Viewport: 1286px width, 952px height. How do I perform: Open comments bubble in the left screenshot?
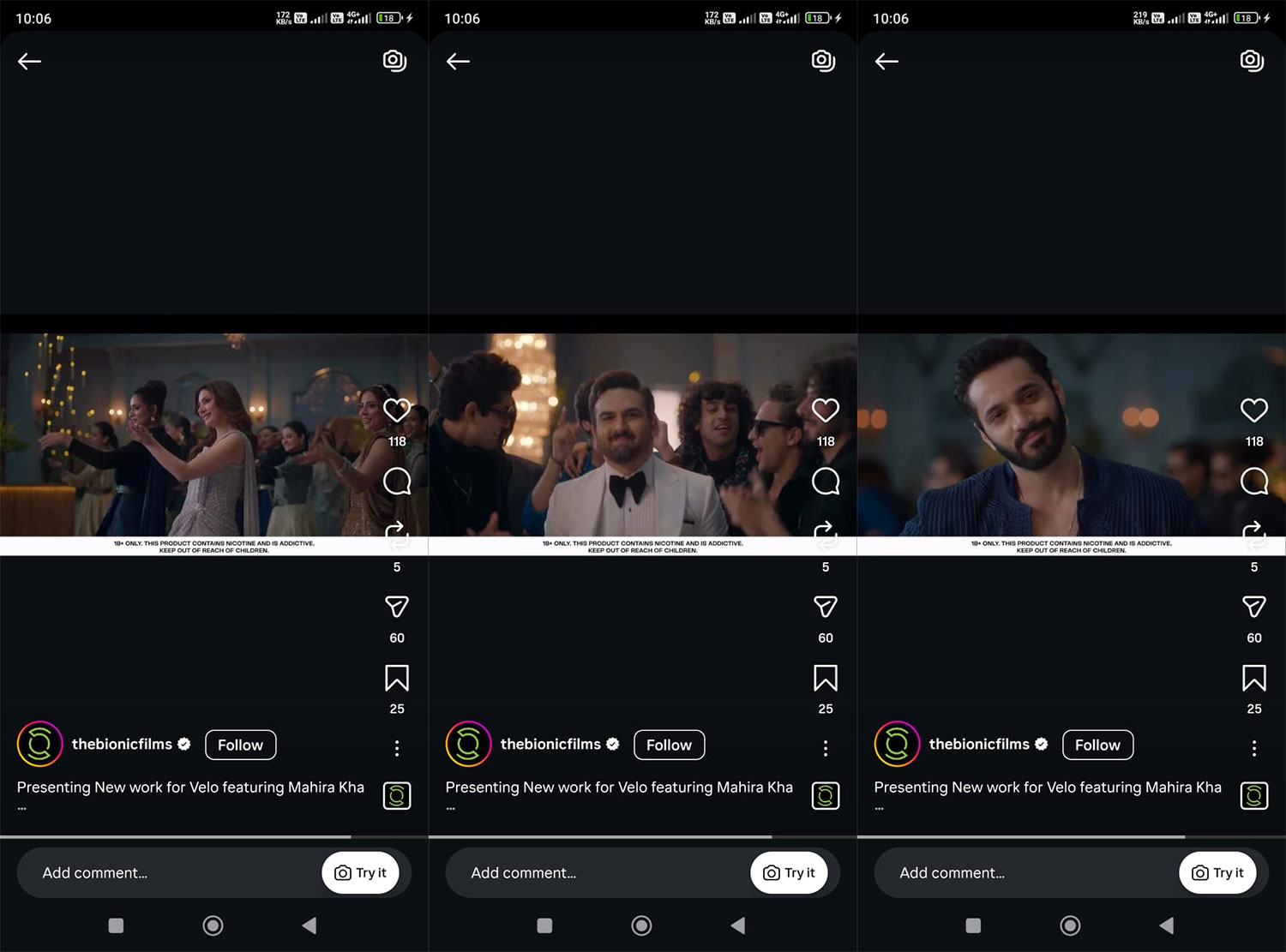pos(397,482)
